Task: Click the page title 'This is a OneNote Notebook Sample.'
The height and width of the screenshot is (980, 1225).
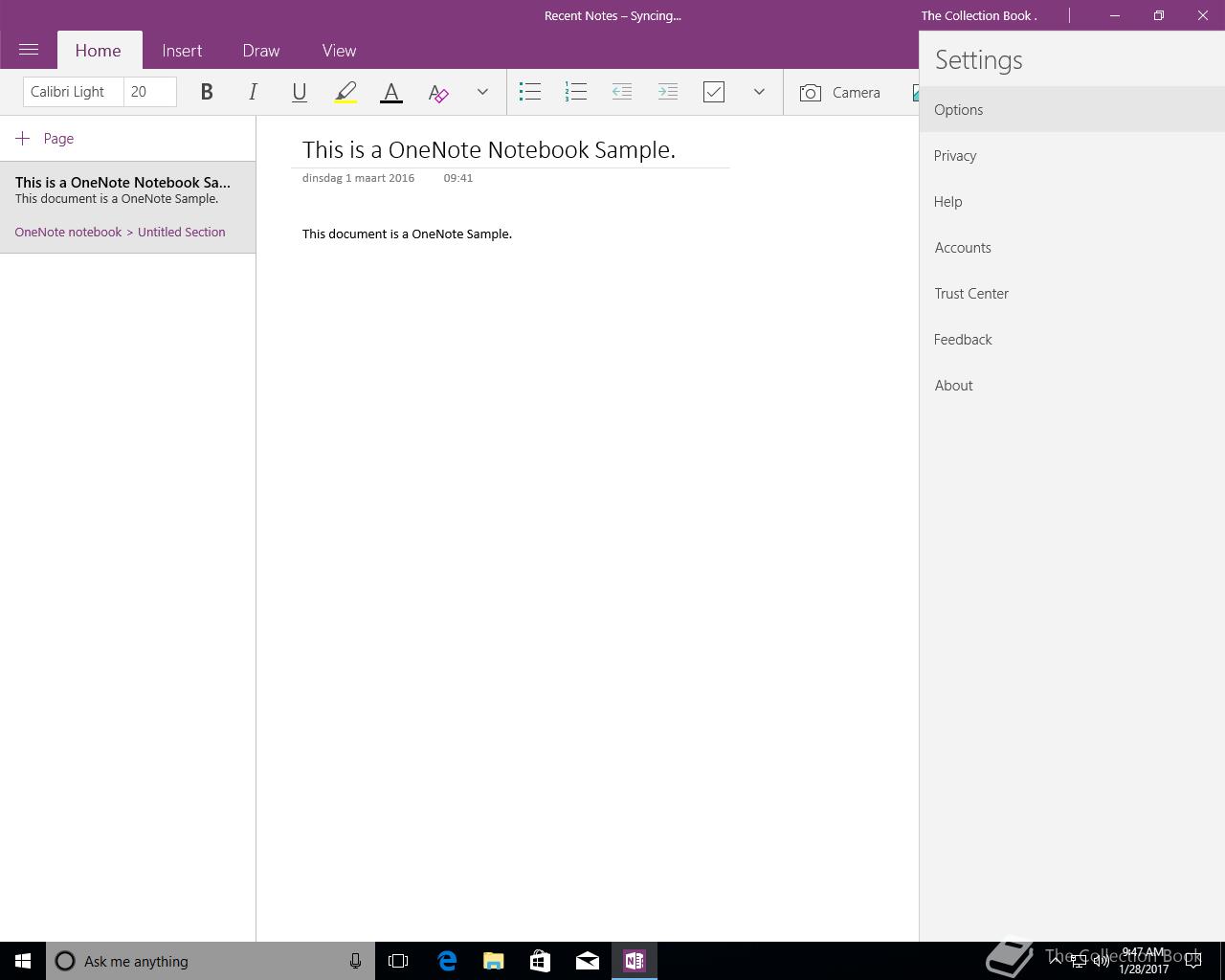Action: [489, 150]
